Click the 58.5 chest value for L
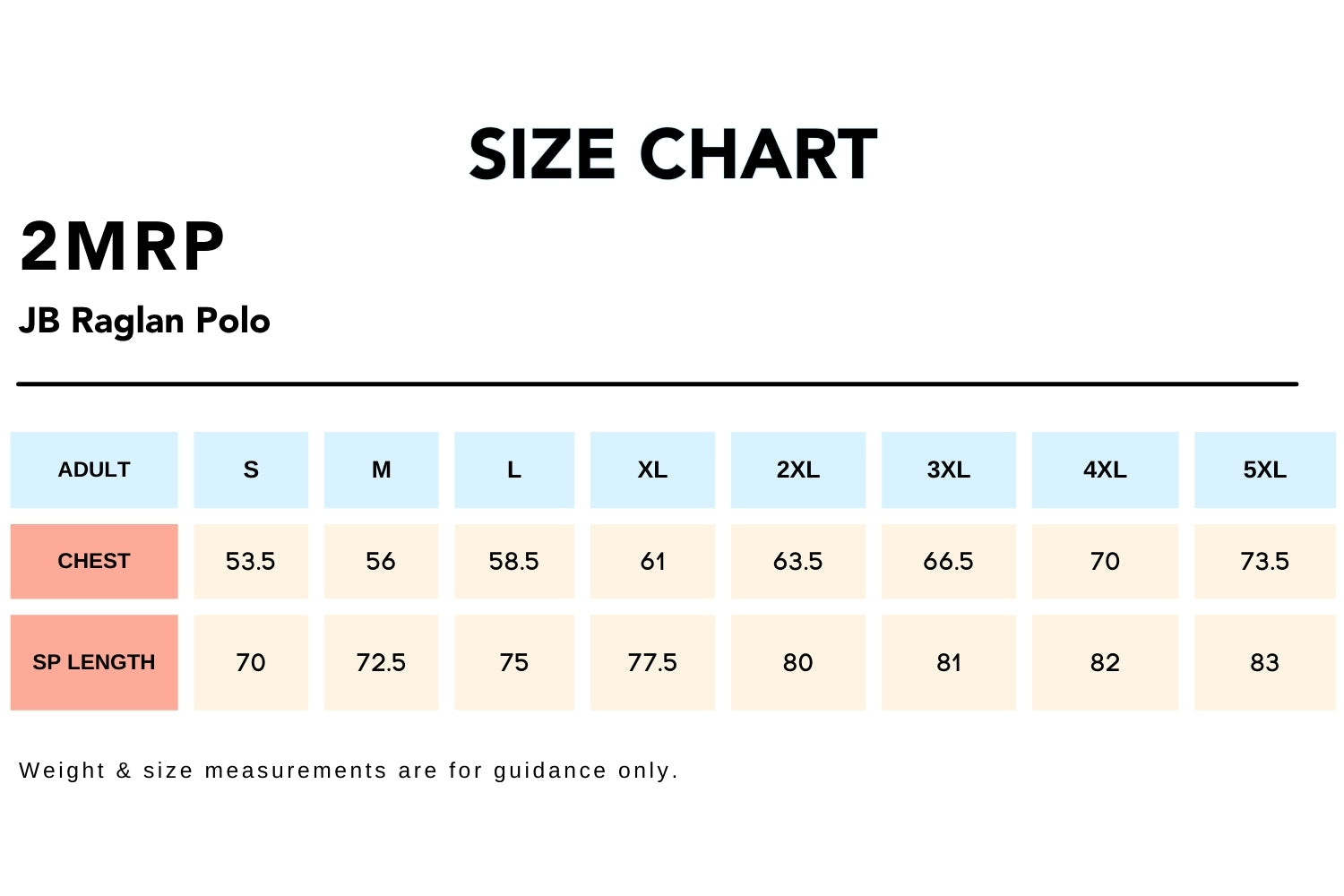Viewport: 1344px width, 896px height. point(513,561)
